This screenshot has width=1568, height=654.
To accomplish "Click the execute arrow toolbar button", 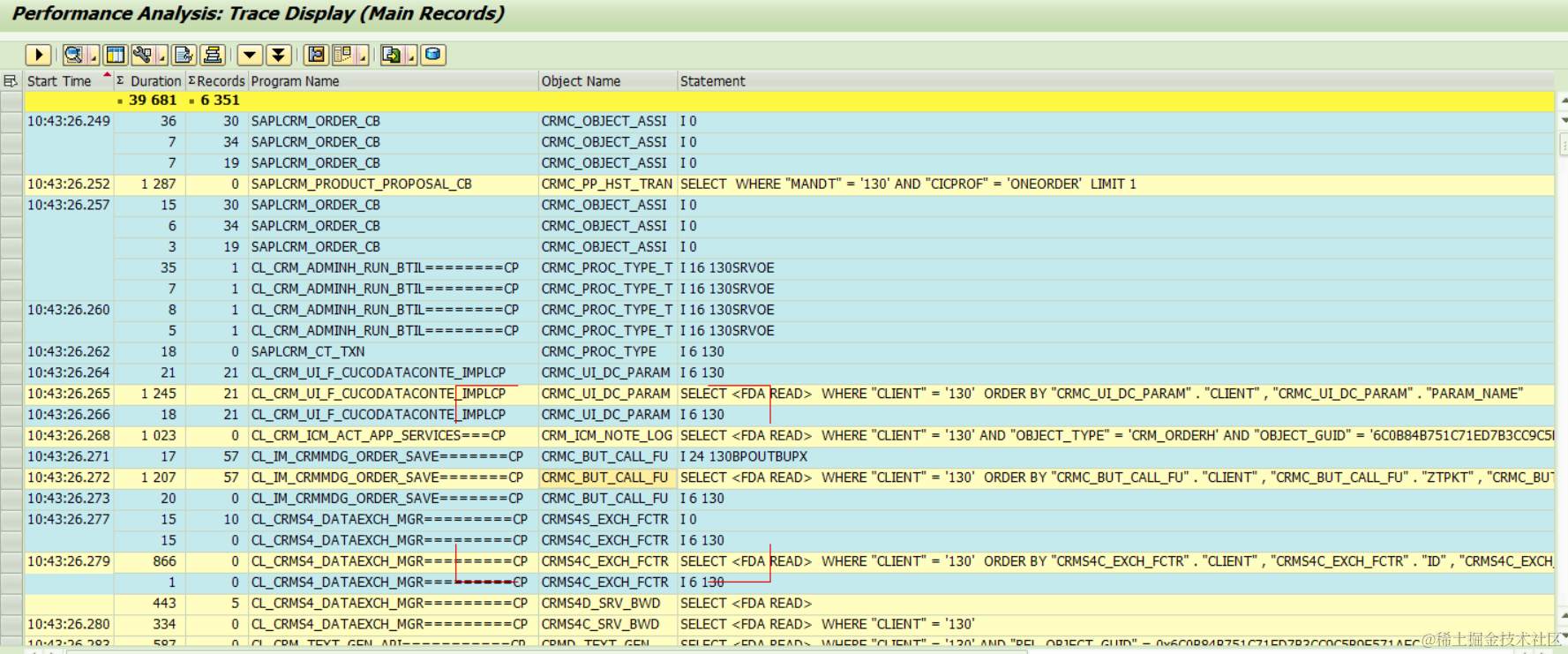I will point(38,55).
